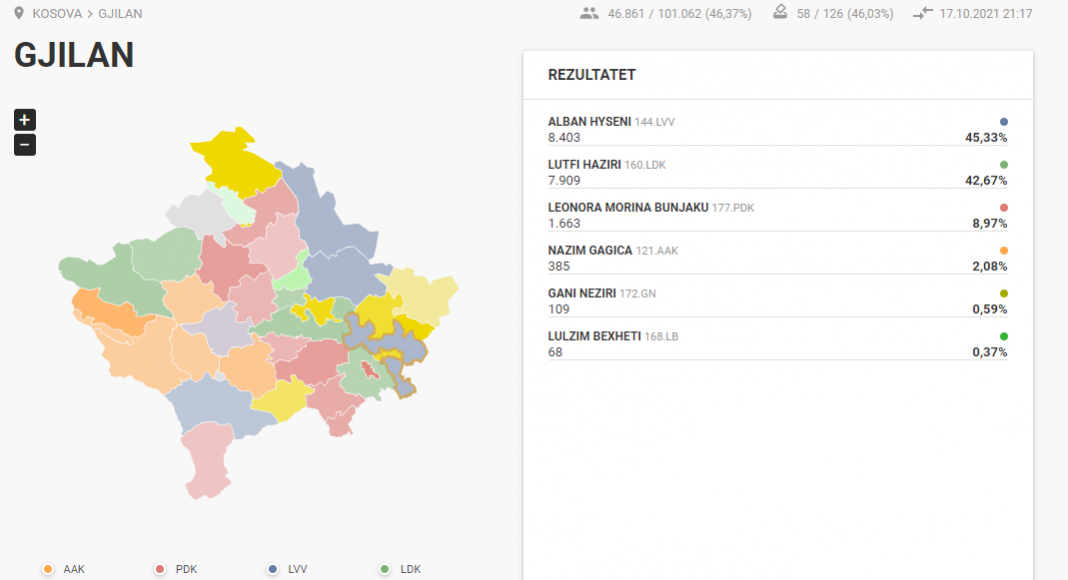Click the LDK legend dot
1068x580 pixels.
[x=385, y=569]
